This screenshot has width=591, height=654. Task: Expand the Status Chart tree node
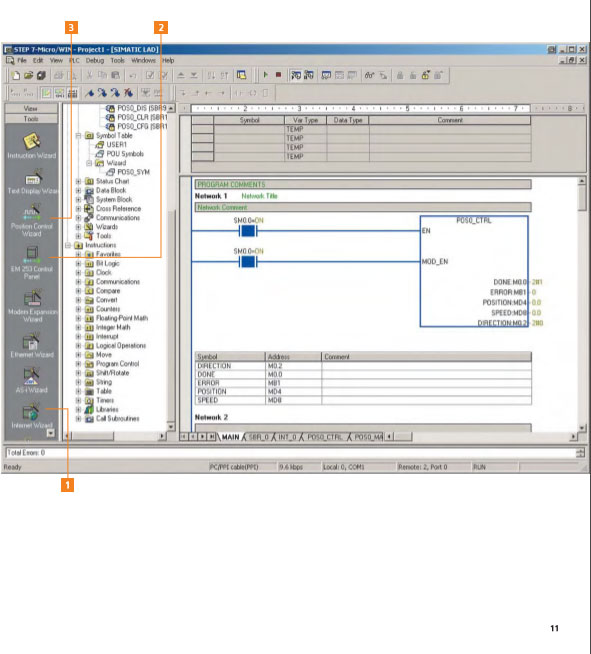(x=78, y=181)
